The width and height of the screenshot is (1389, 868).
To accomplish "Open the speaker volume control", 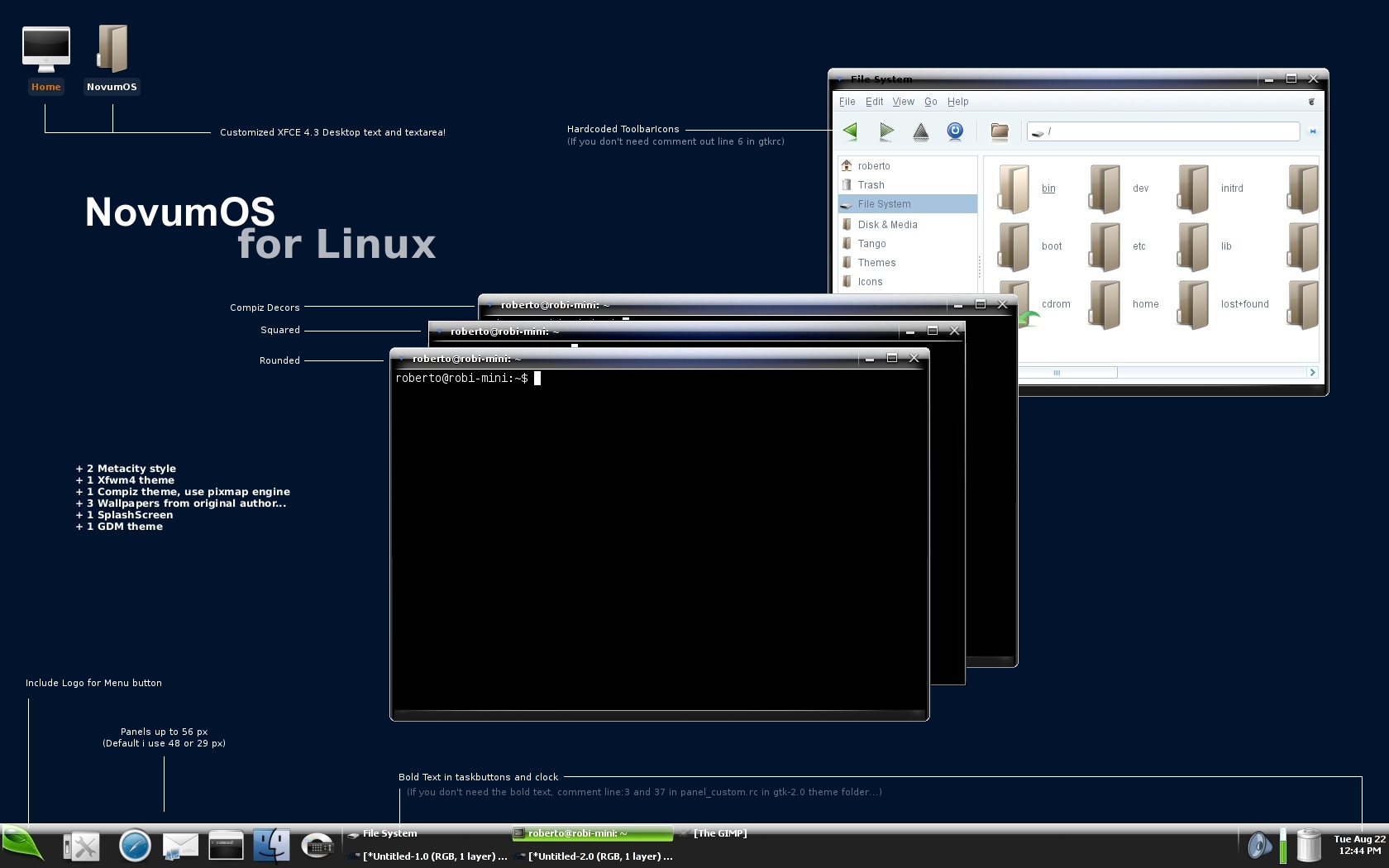I will (x=1259, y=846).
